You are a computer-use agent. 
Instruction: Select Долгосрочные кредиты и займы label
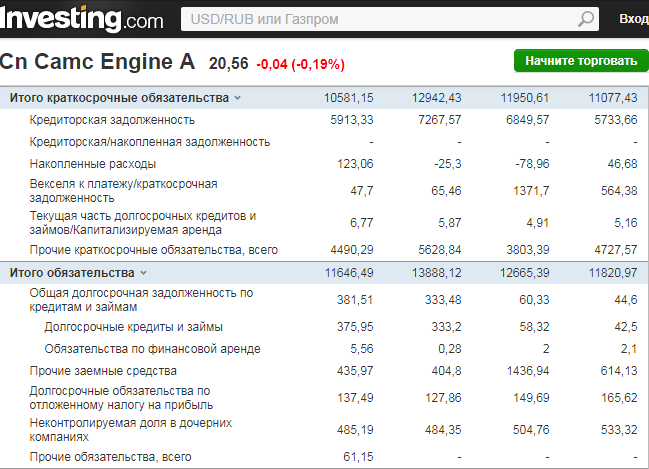coord(134,327)
